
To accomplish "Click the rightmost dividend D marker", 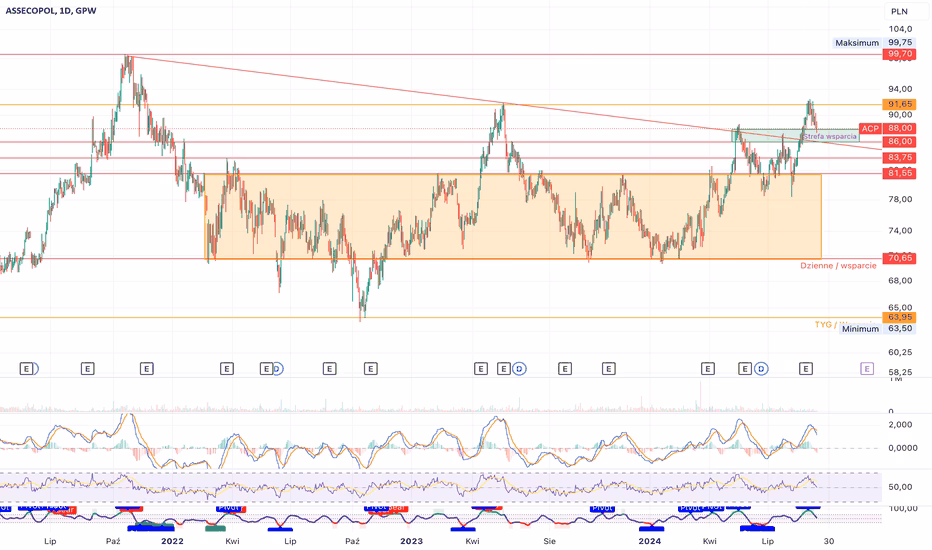I will (x=761, y=369).
